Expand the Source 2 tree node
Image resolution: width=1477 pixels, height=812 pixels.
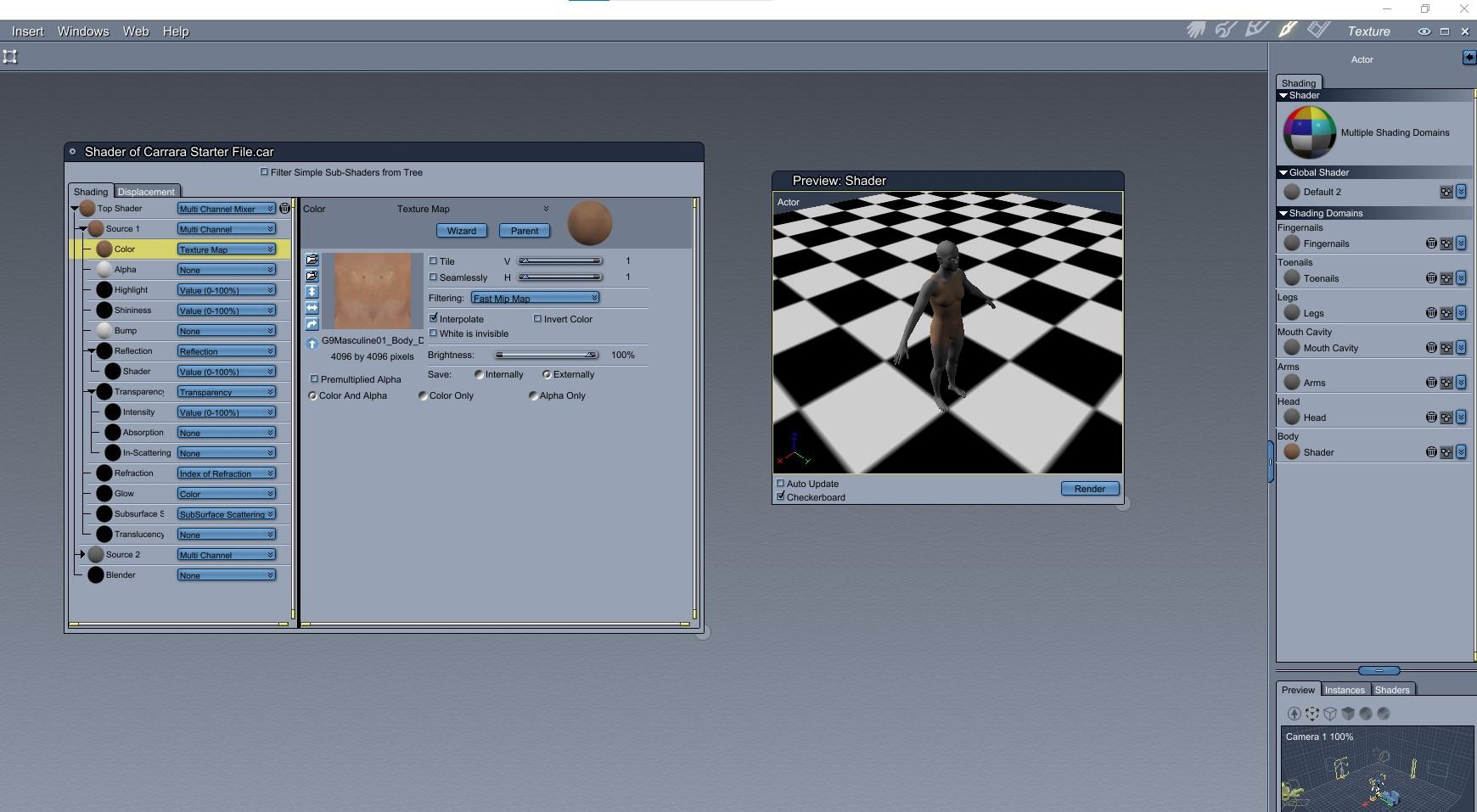pyautogui.click(x=81, y=554)
